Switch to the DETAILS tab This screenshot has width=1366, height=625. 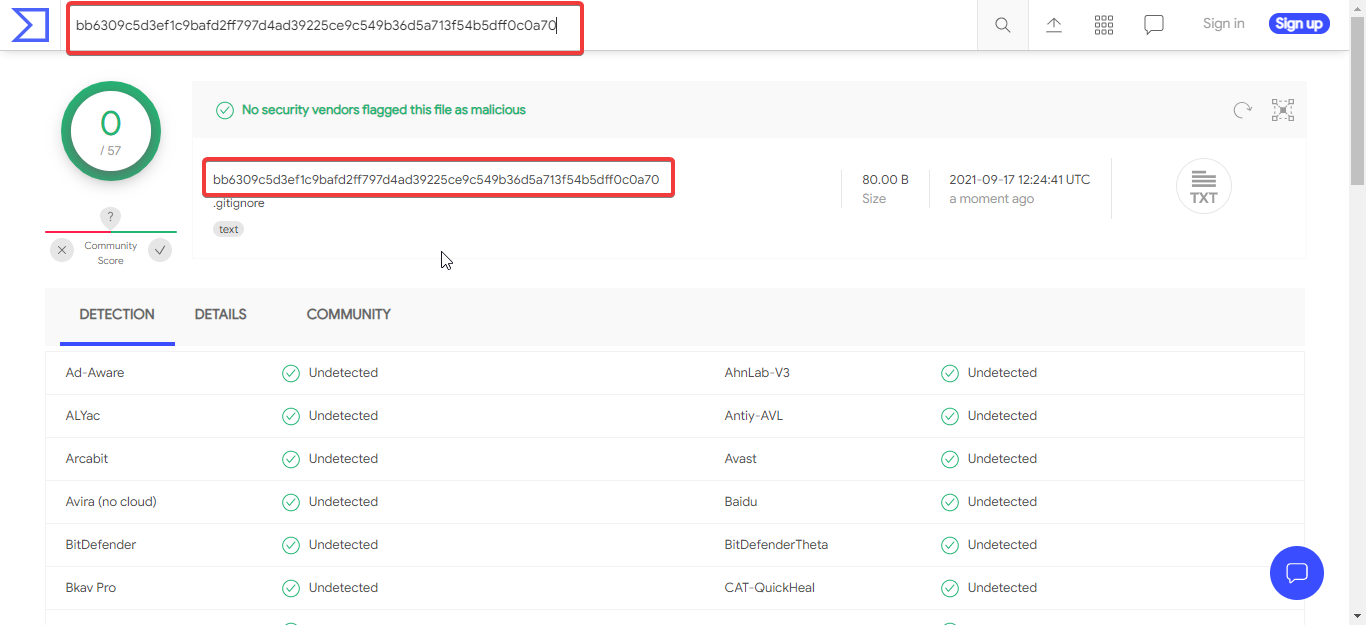[220, 314]
